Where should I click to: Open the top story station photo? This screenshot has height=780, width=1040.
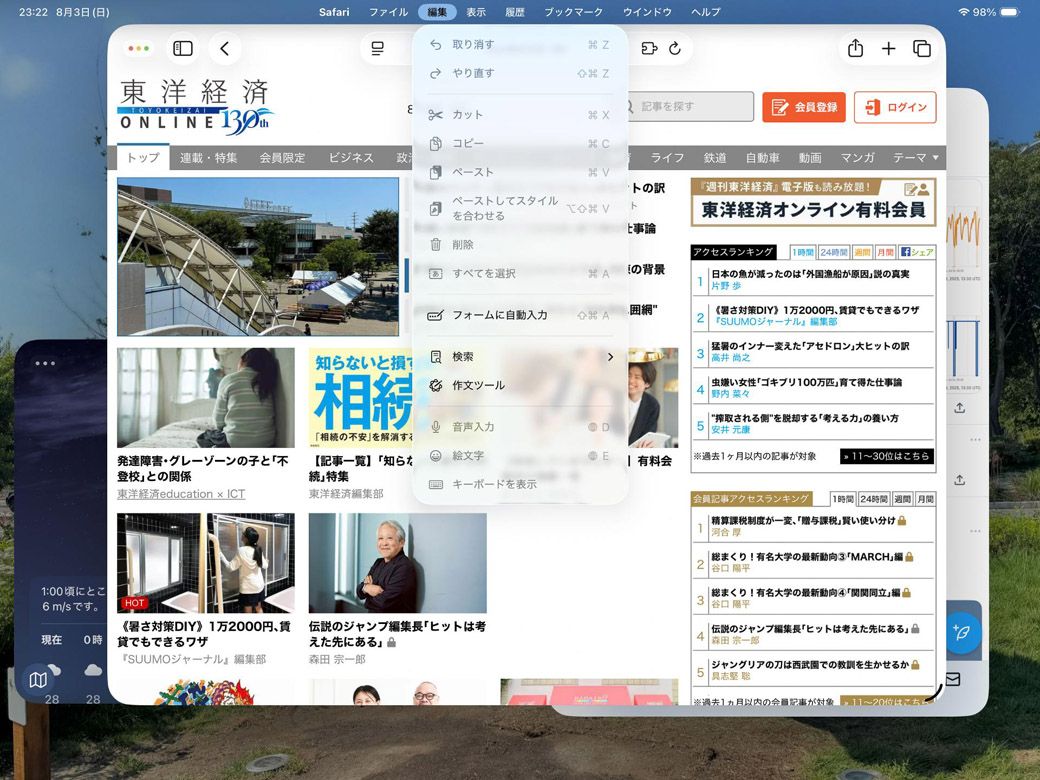pos(258,257)
